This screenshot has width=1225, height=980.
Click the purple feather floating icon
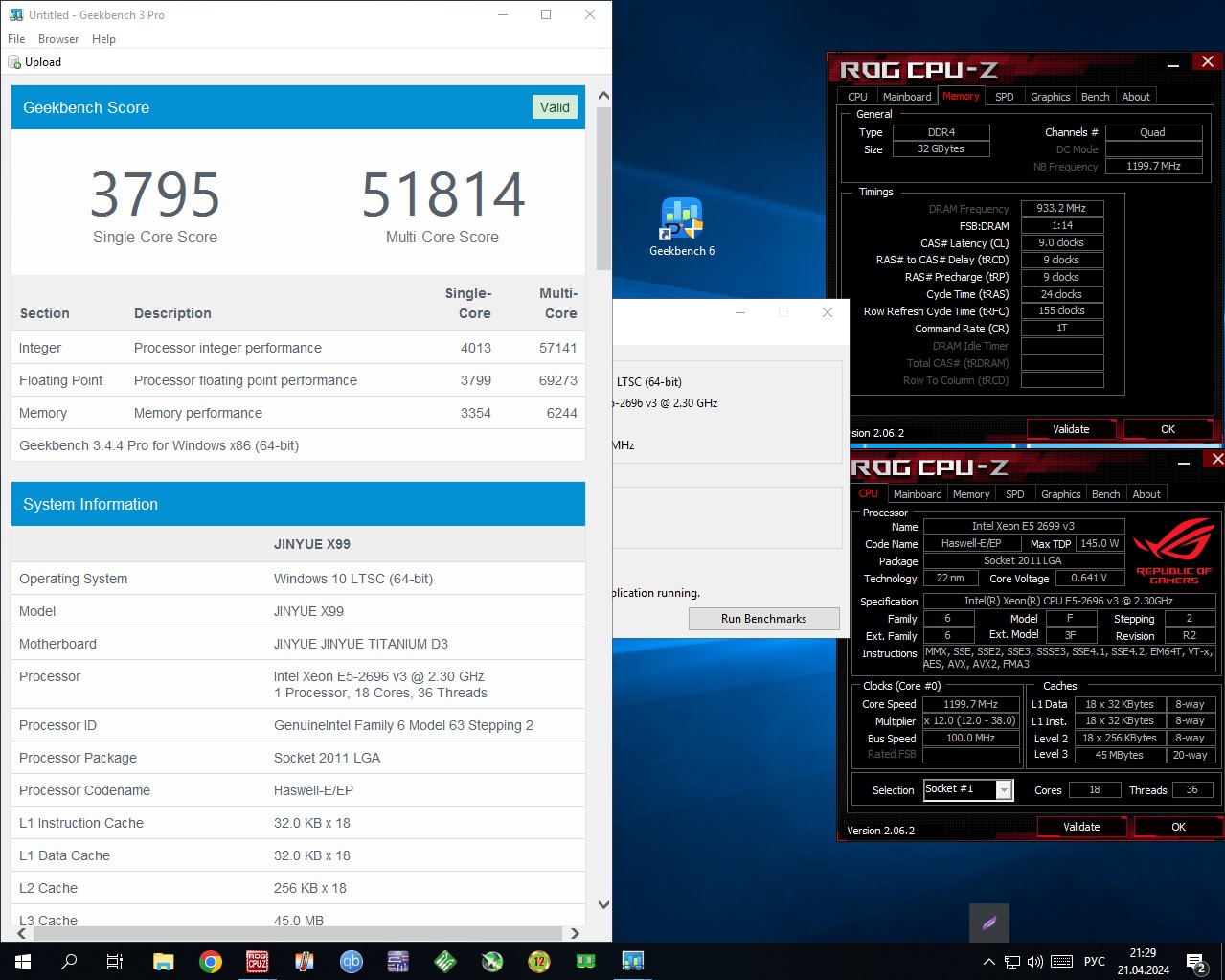click(x=989, y=923)
